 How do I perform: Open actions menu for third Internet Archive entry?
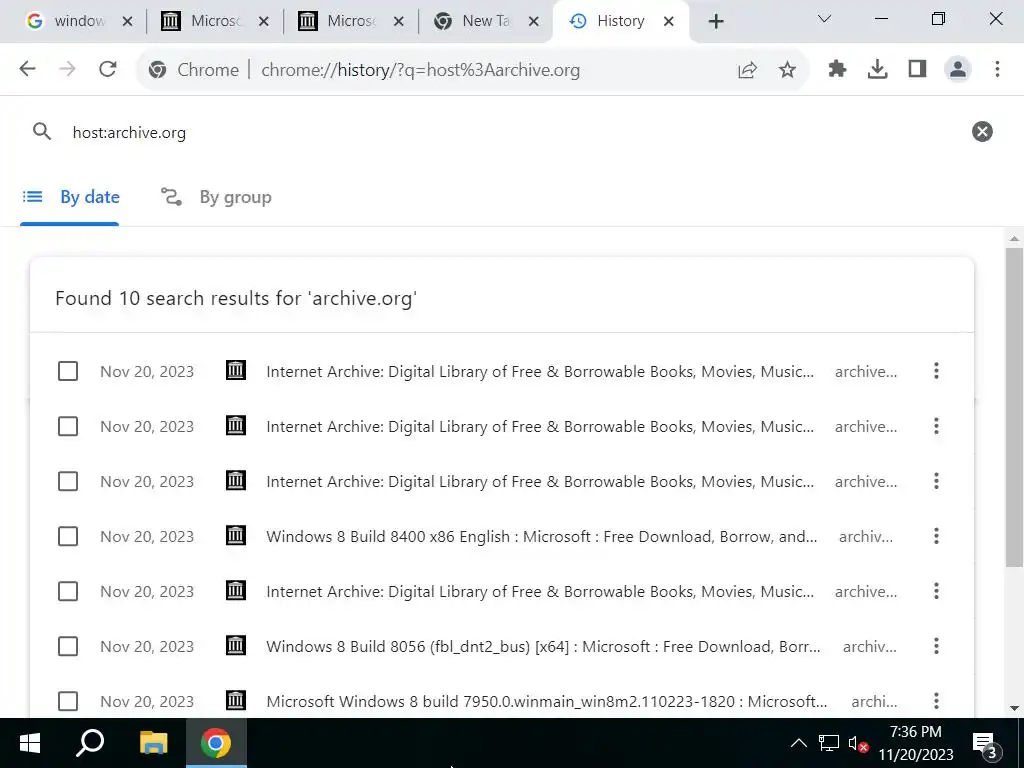(936, 481)
